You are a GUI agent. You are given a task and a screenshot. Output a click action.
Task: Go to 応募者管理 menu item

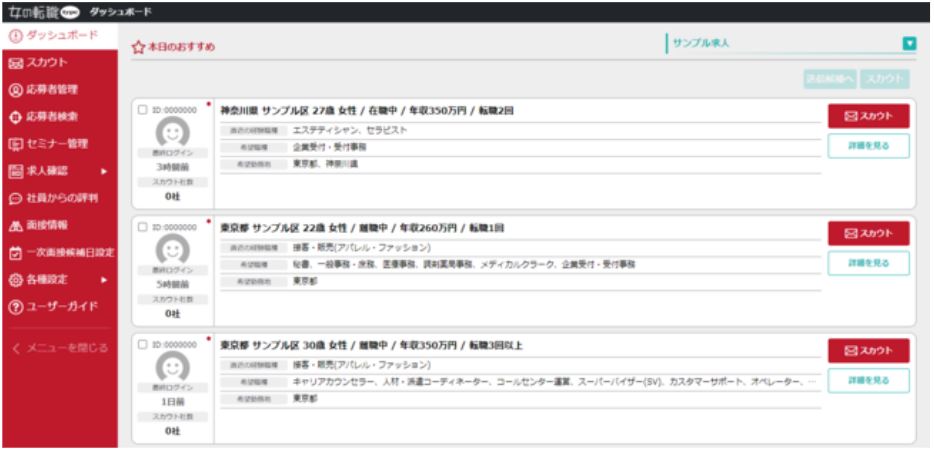pos(60,90)
